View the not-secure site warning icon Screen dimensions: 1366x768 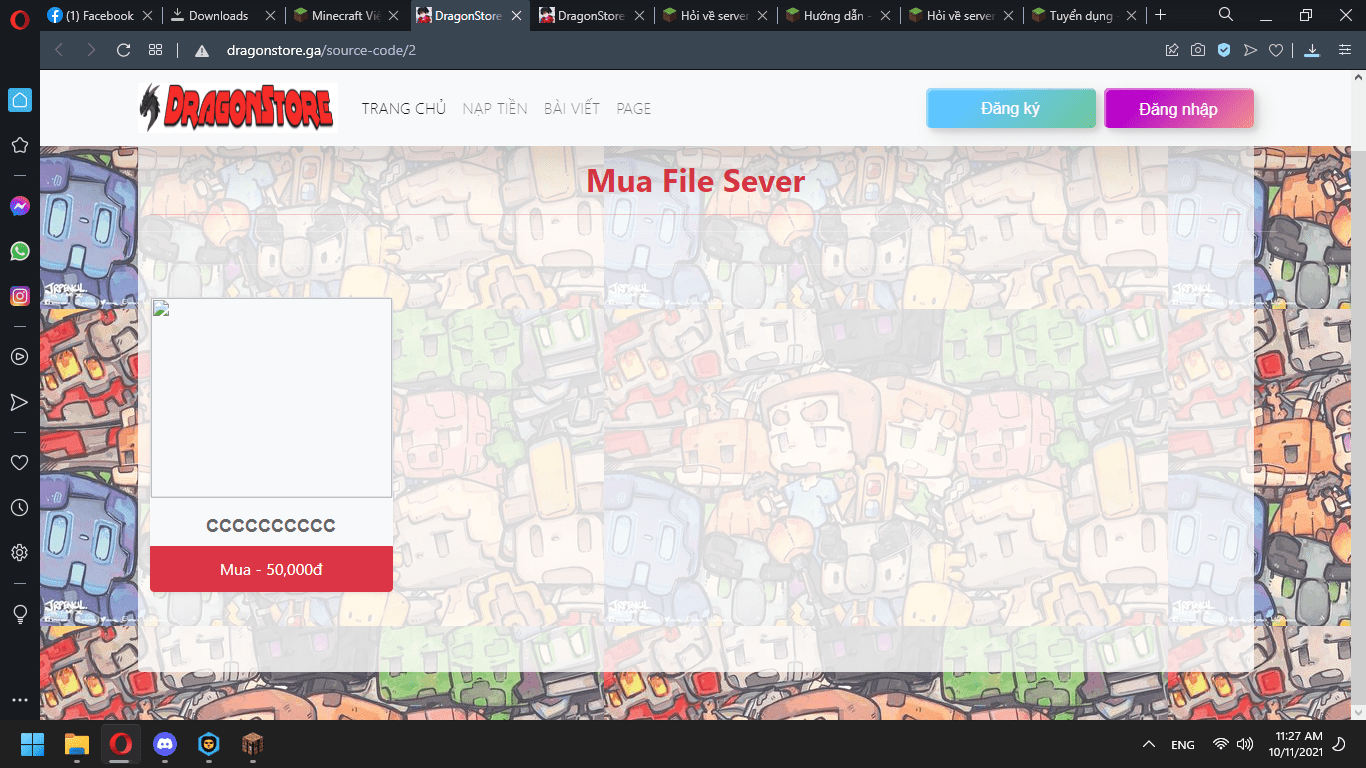[202, 50]
